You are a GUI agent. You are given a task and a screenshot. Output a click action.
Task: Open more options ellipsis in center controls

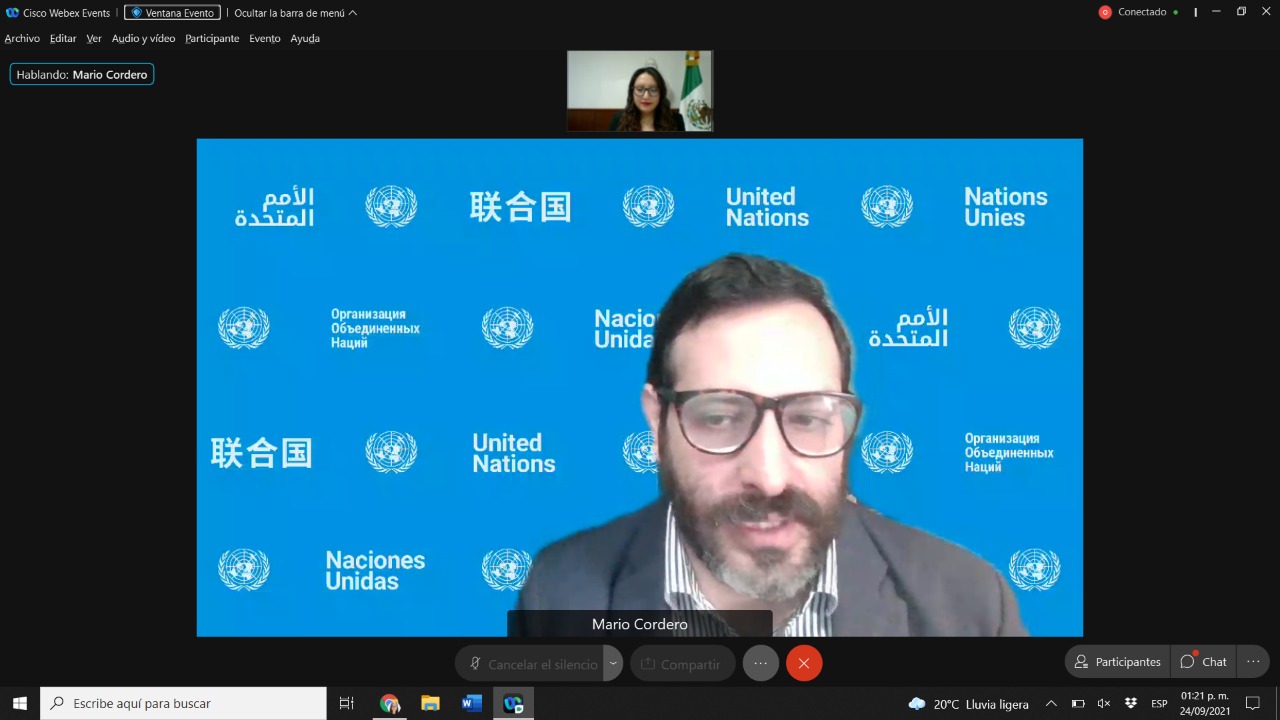point(761,663)
